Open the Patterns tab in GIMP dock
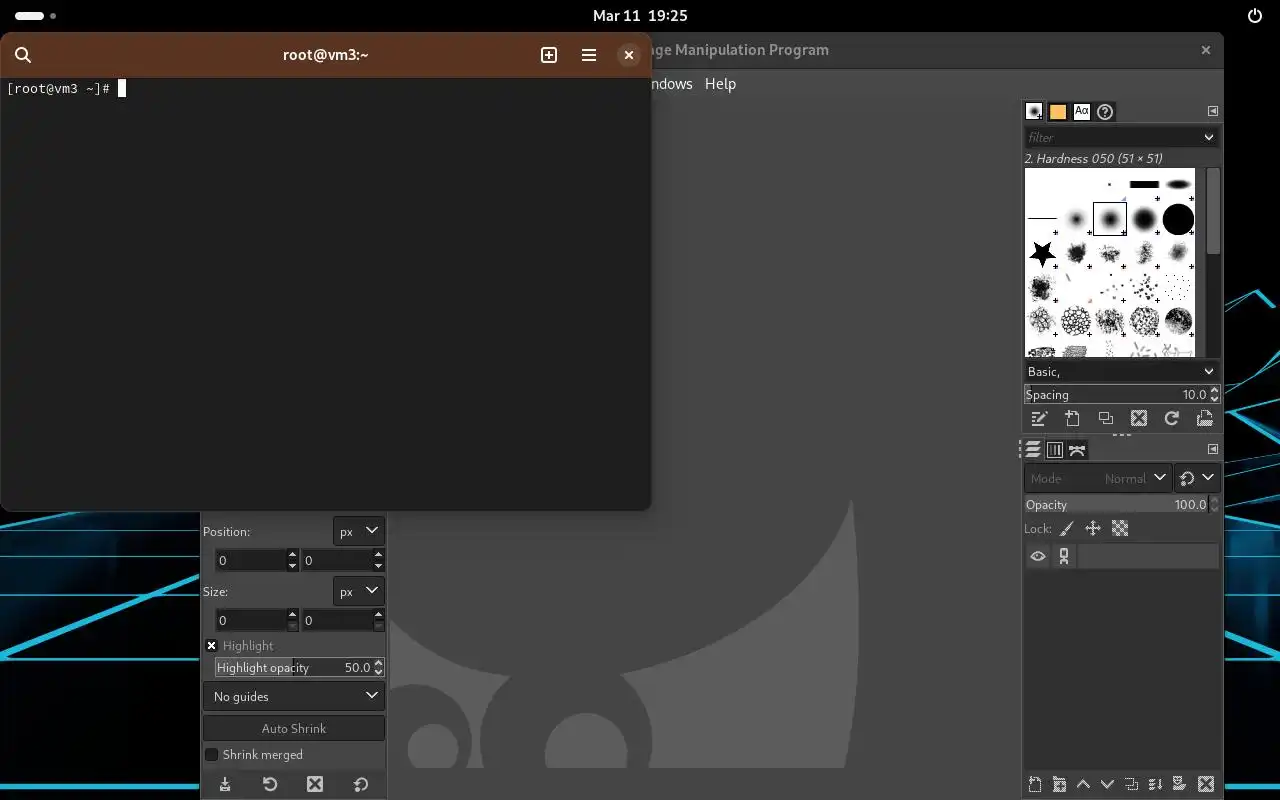Screen dimensions: 1280x800 click(1058, 111)
